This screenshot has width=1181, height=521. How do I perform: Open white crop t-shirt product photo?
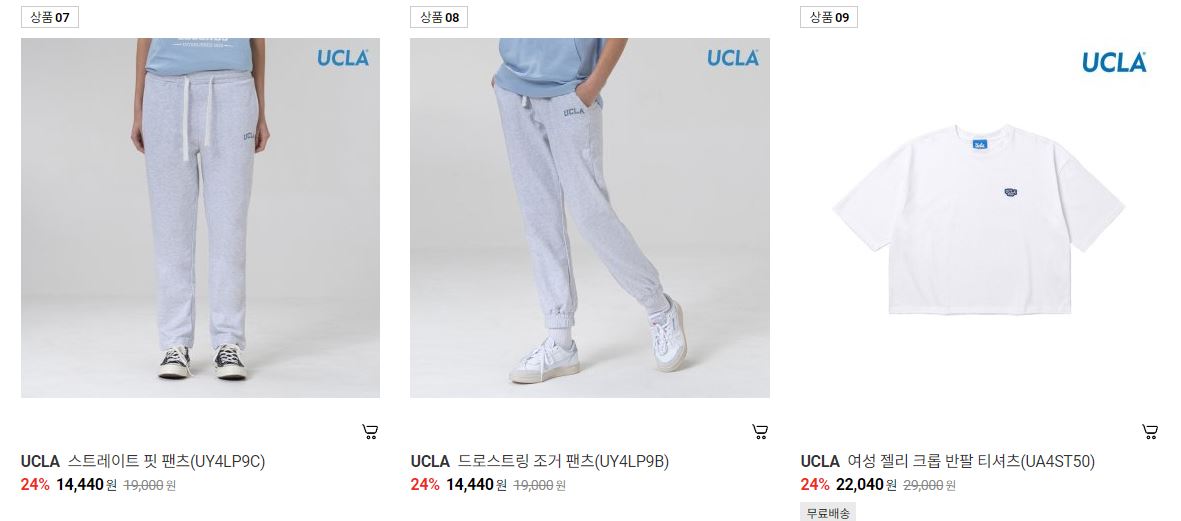click(980, 218)
